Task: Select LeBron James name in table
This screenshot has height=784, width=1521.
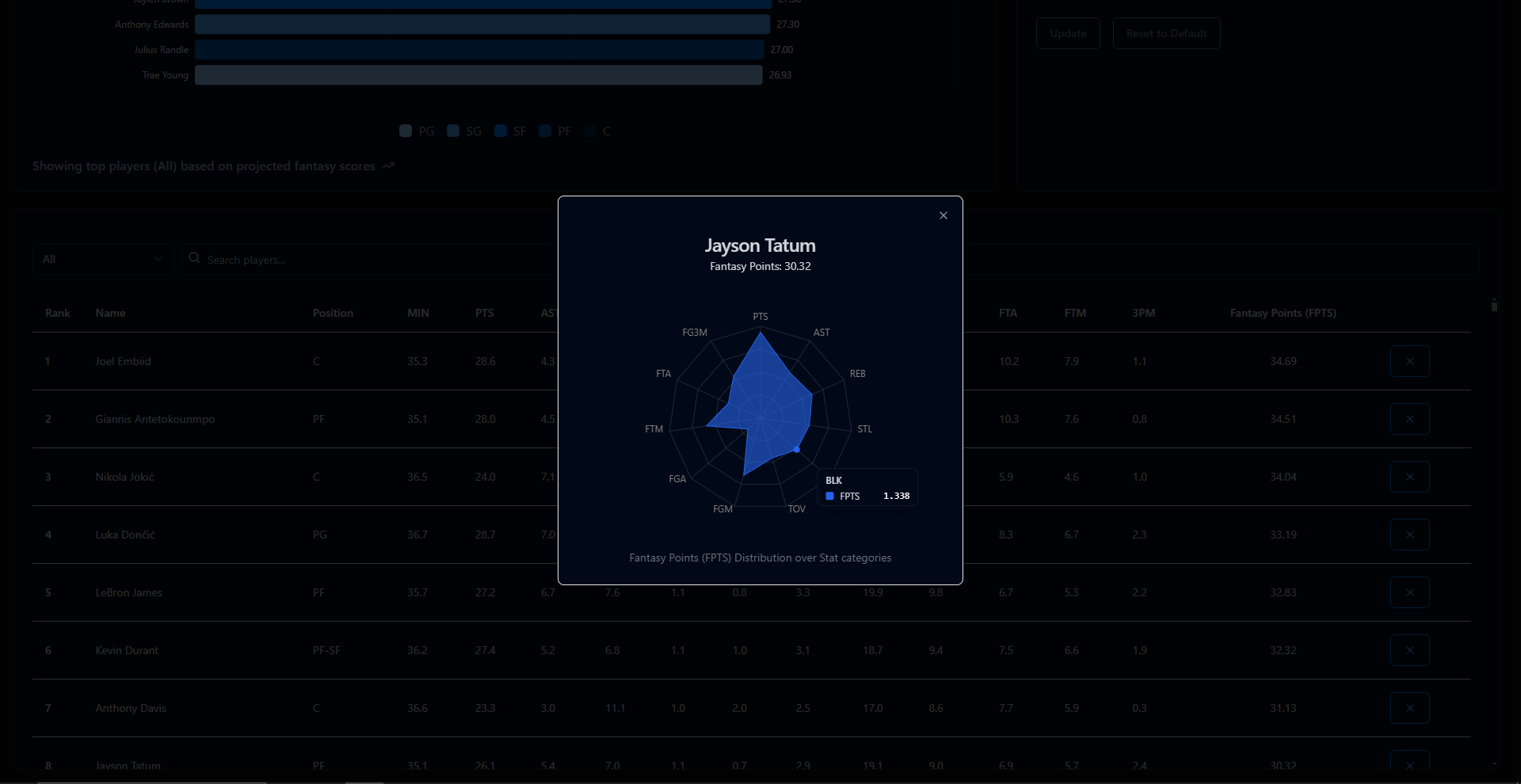Action: 128,592
